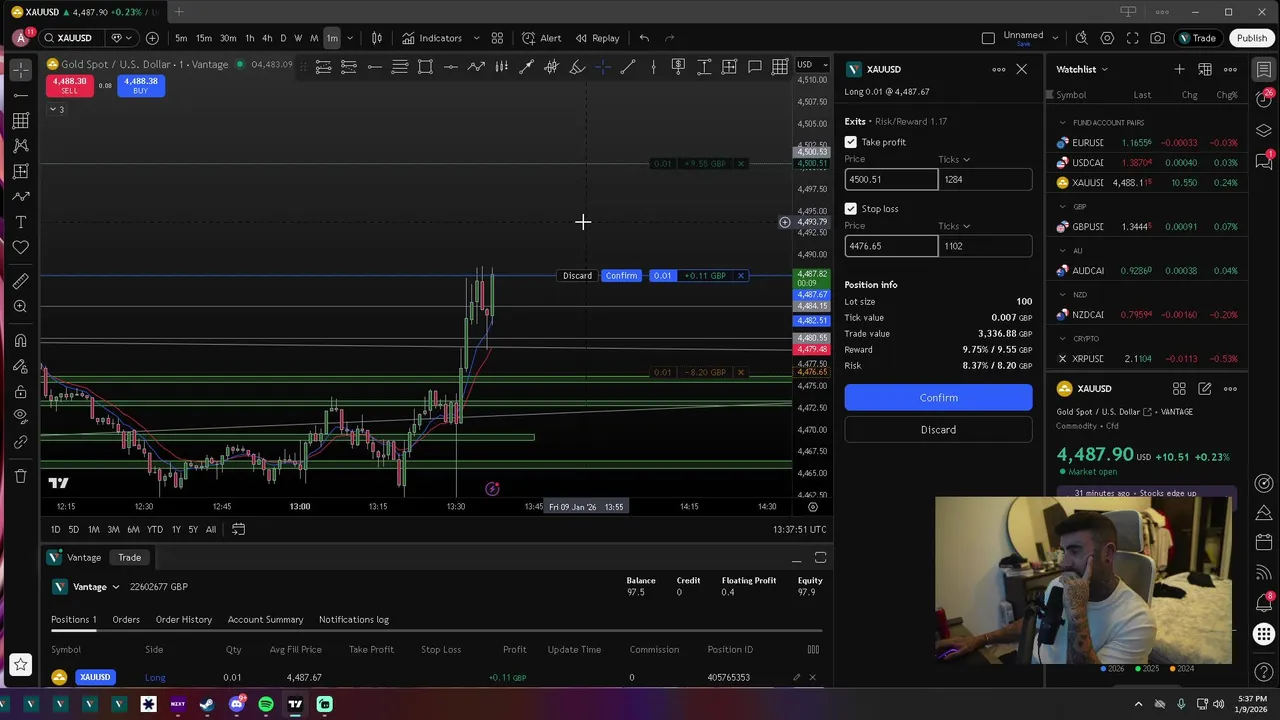The image size is (1280, 720).
Task: Open the candlestick chart type selector
Action: pyautogui.click(x=377, y=38)
